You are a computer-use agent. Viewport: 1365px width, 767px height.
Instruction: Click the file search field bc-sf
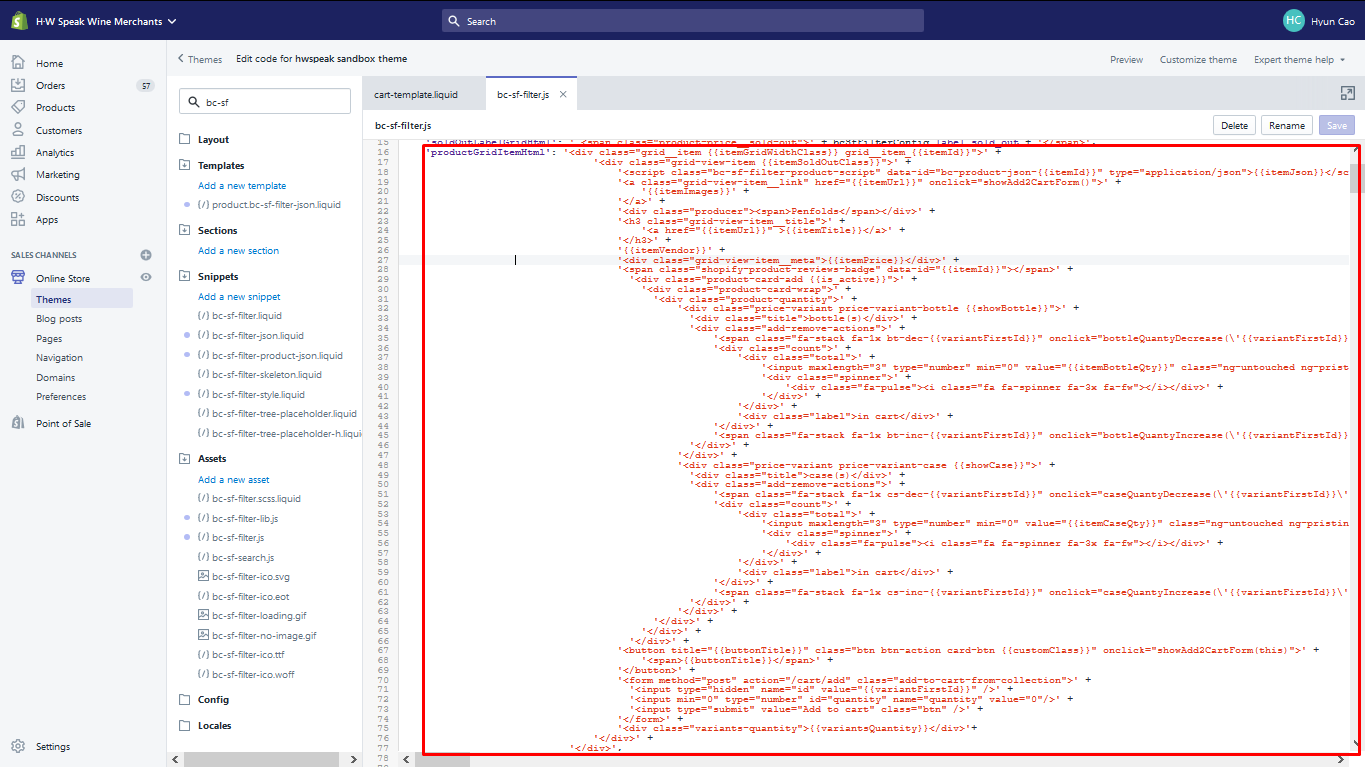point(265,101)
